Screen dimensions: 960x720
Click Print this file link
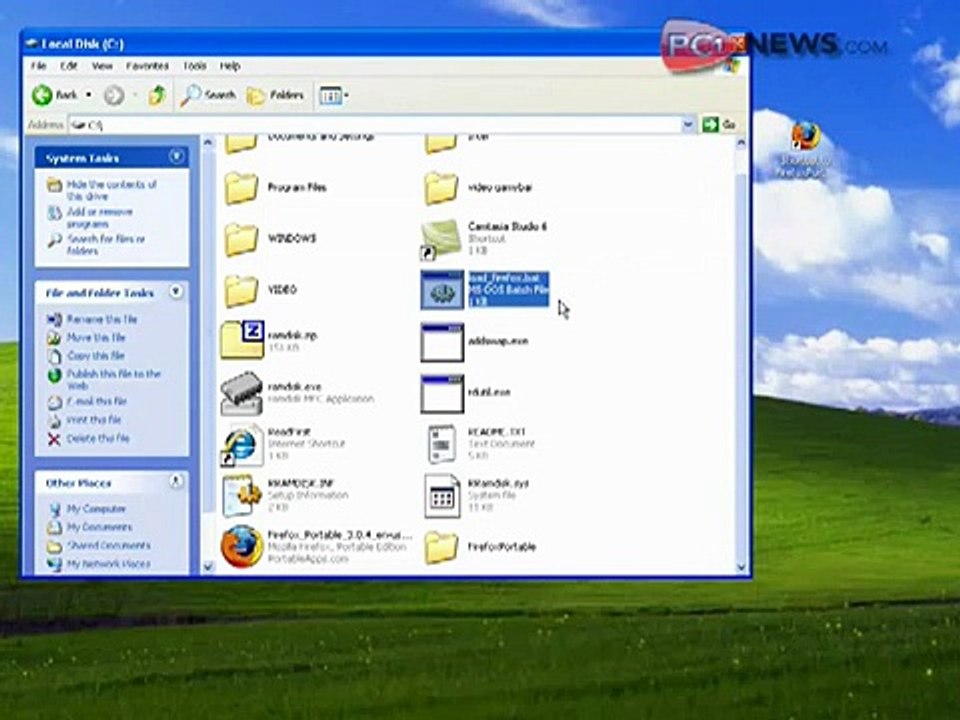pos(94,419)
